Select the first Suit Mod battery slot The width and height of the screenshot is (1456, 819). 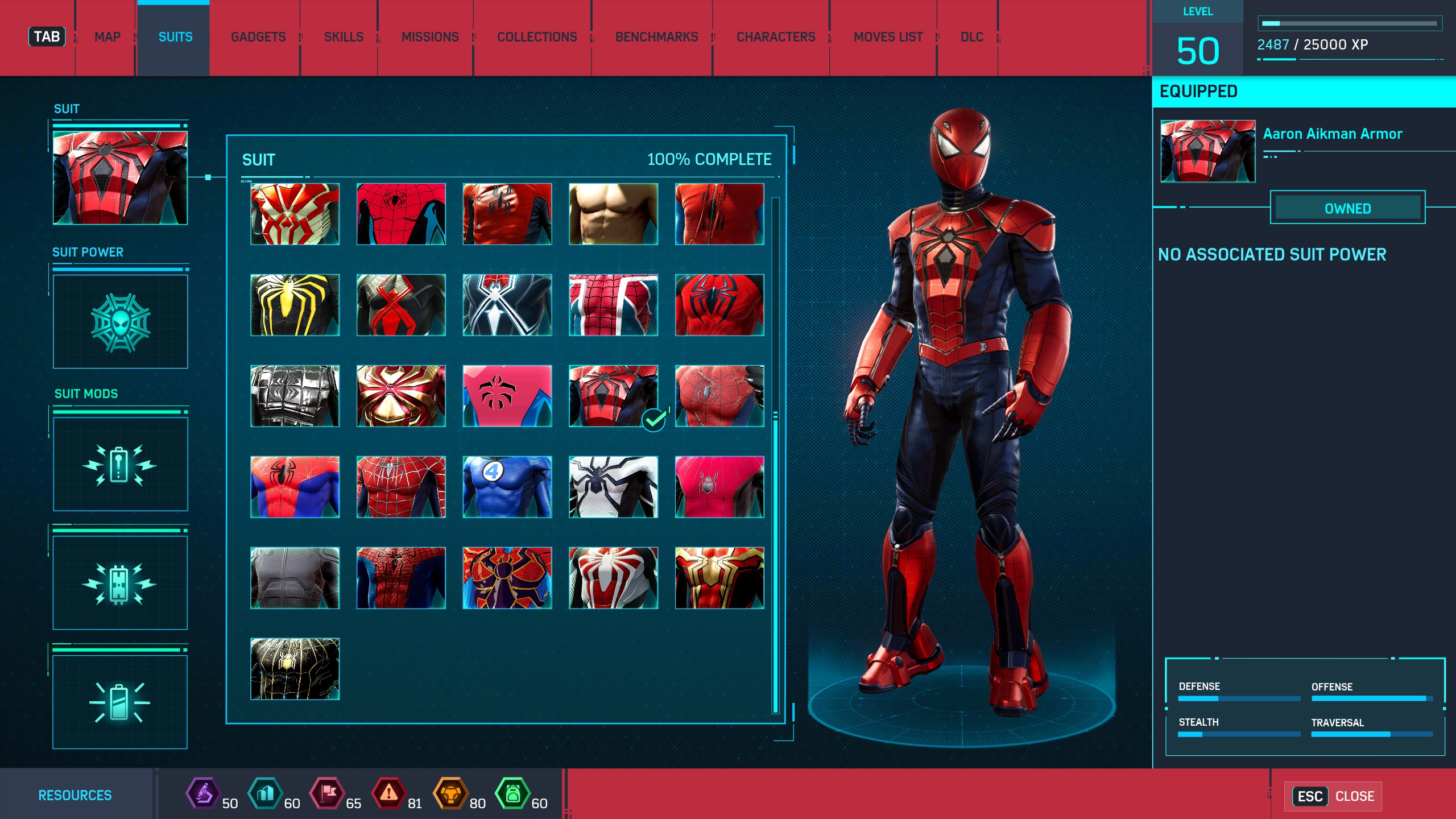pyautogui.click(x=120, y=465)
